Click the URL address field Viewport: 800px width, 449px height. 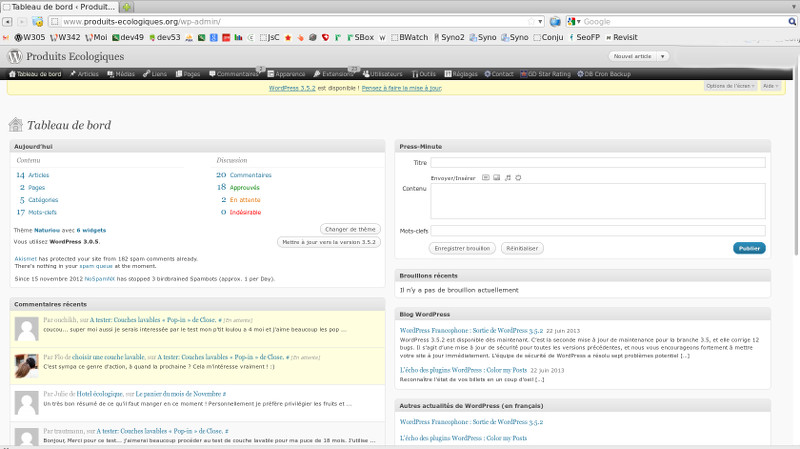pos(294,21)
